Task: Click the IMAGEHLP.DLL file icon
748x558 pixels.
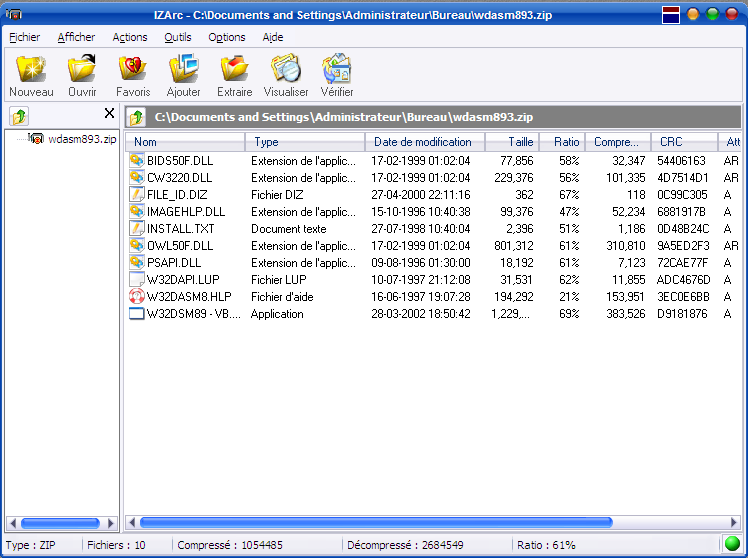Action: click(x=136, y=212)
